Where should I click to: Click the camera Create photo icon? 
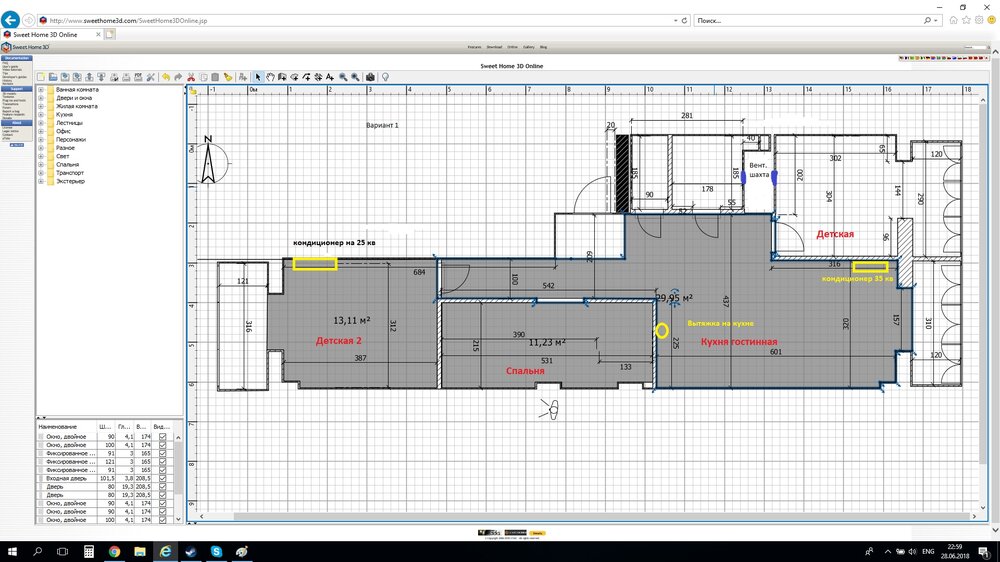click(x=370, y=77)
